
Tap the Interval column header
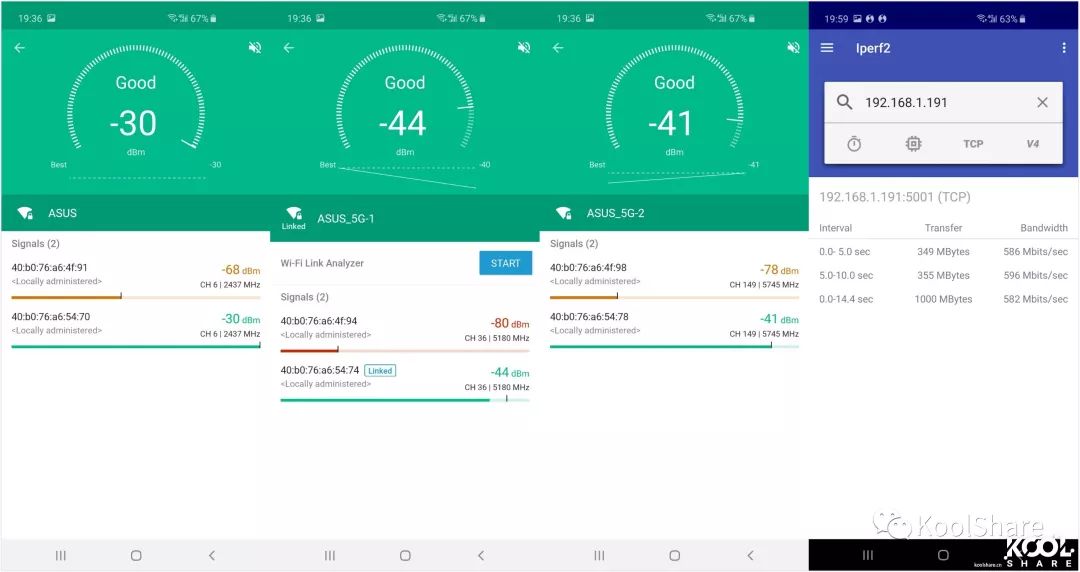(835, 228)
